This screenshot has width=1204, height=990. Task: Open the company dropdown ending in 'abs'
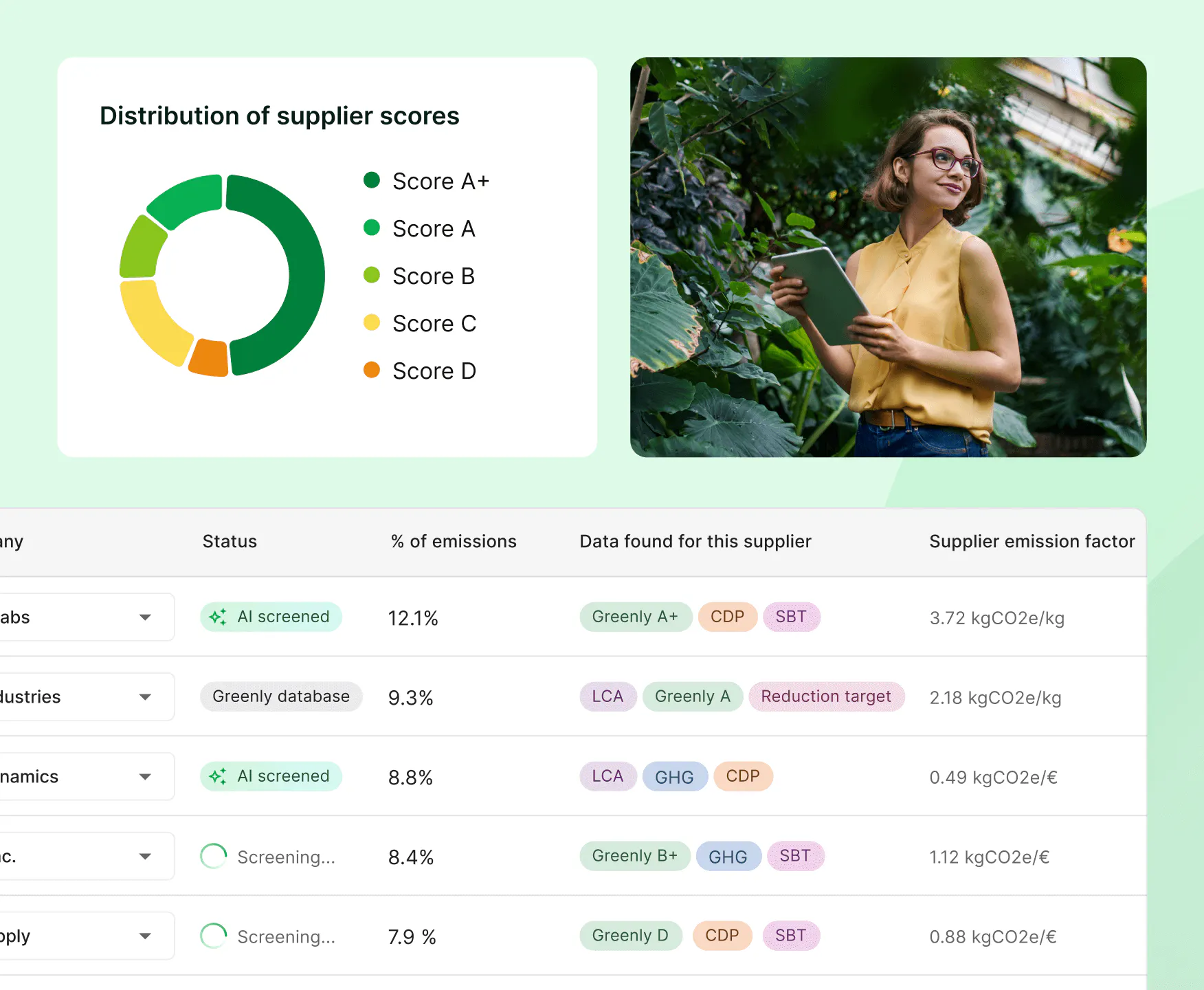pos(87,617)
